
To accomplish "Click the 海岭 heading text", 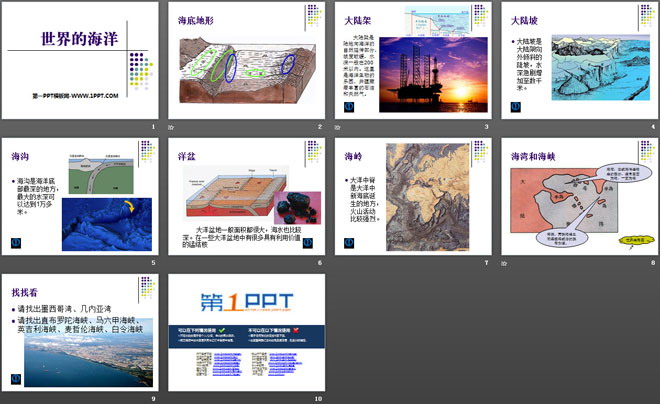I will (353, 157).
